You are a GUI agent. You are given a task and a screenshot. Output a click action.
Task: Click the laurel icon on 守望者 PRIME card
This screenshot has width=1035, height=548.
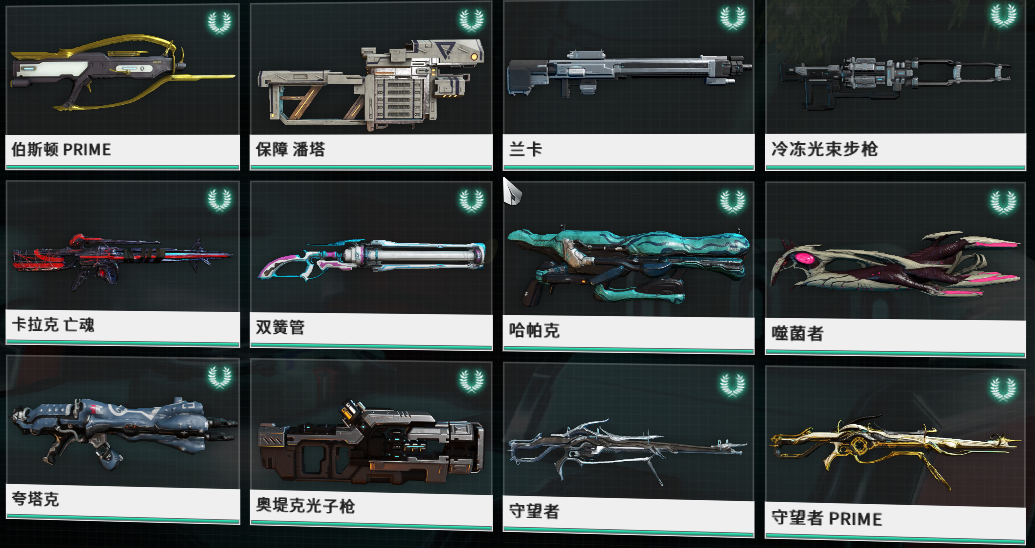click(1003, 389)
